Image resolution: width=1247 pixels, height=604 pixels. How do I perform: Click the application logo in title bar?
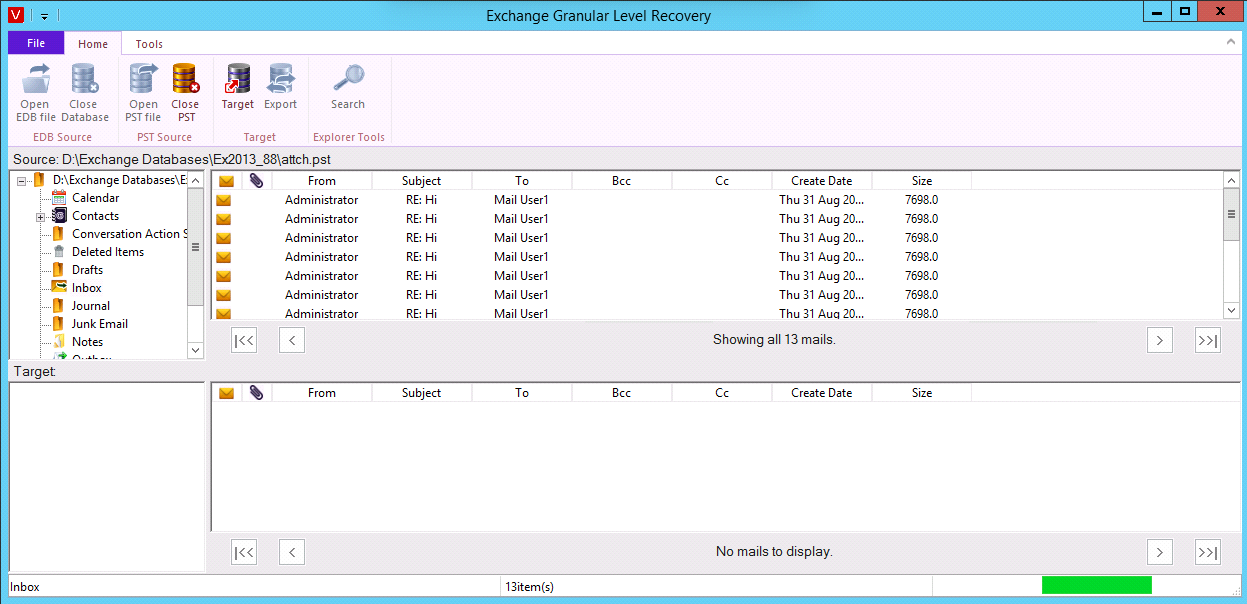[15, 15]
